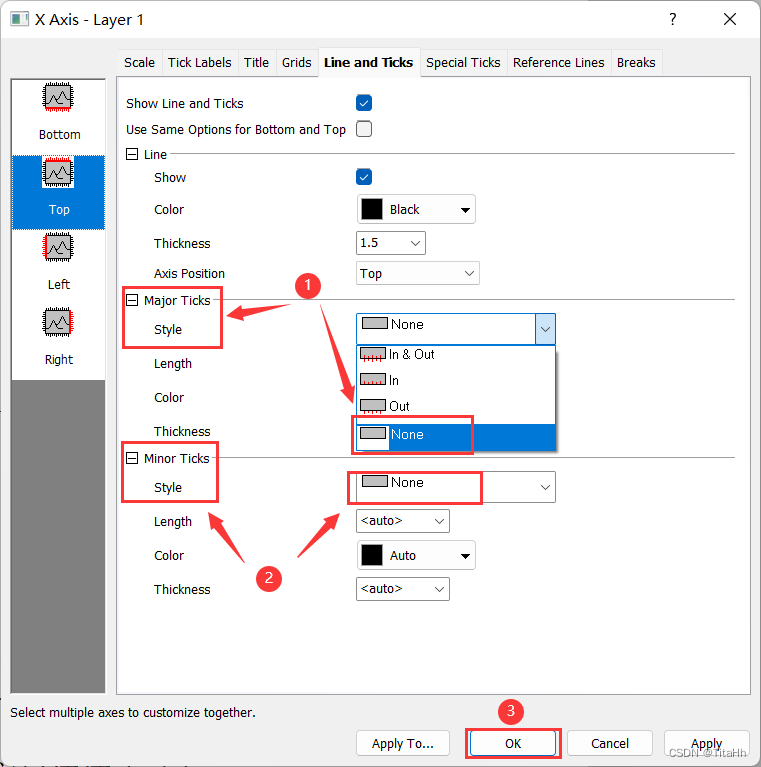Switch to the Grids tab
Viewport: 761px width, 767px height.
296,63
